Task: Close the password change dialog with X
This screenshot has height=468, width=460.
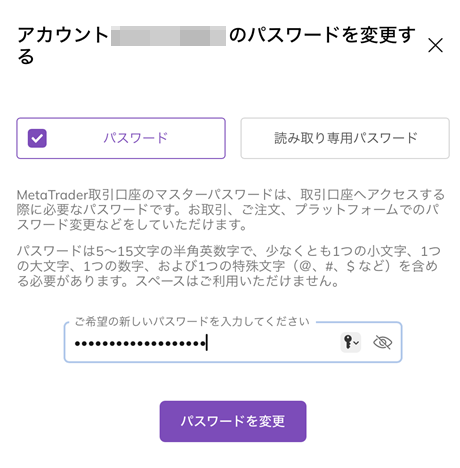Action: (435, 45)
